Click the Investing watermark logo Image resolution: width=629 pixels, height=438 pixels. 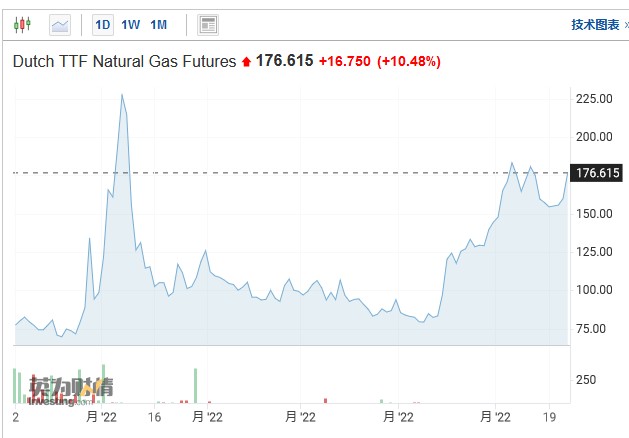70,390
